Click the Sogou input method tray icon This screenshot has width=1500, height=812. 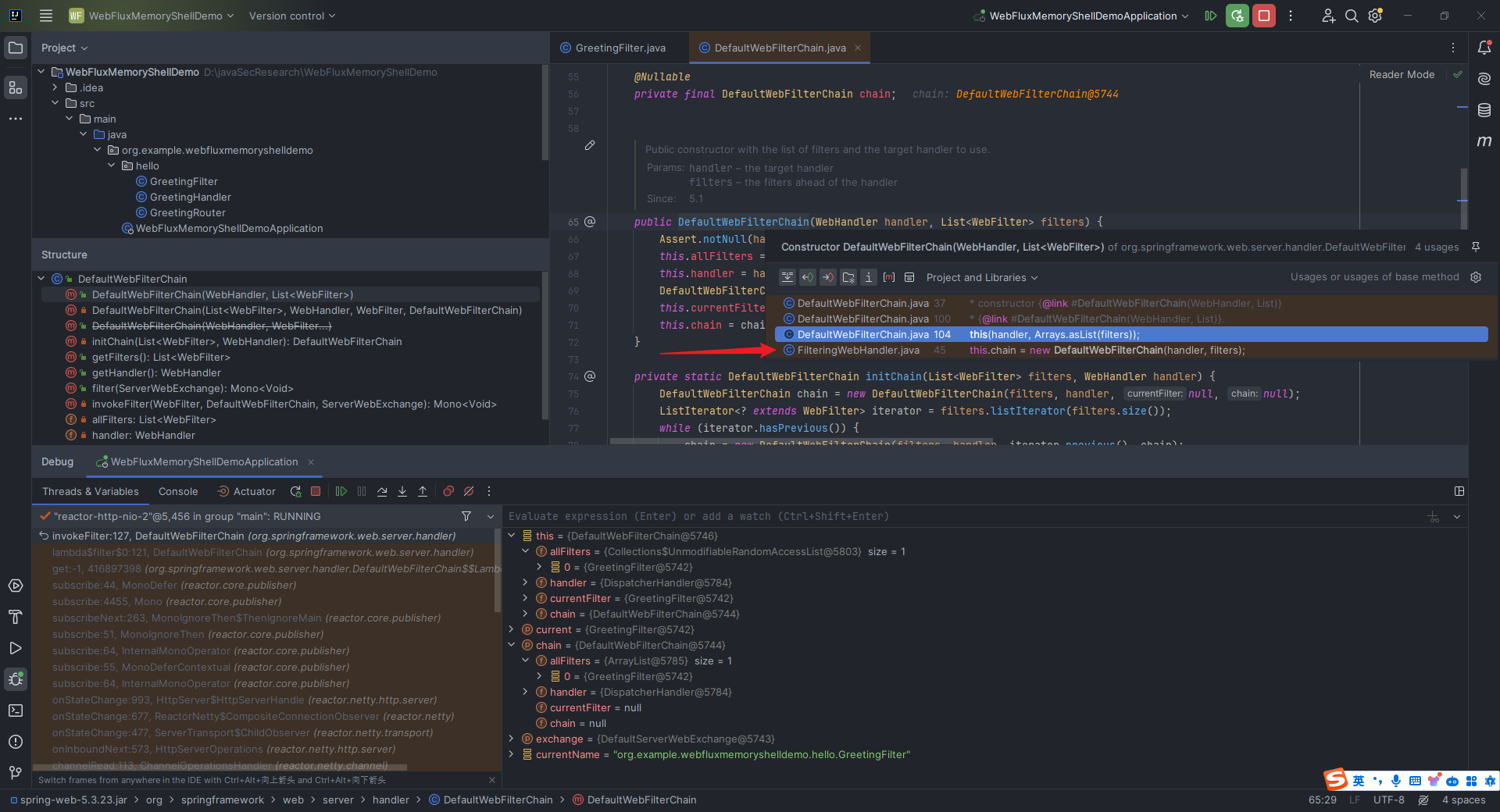pos(1336,779)
